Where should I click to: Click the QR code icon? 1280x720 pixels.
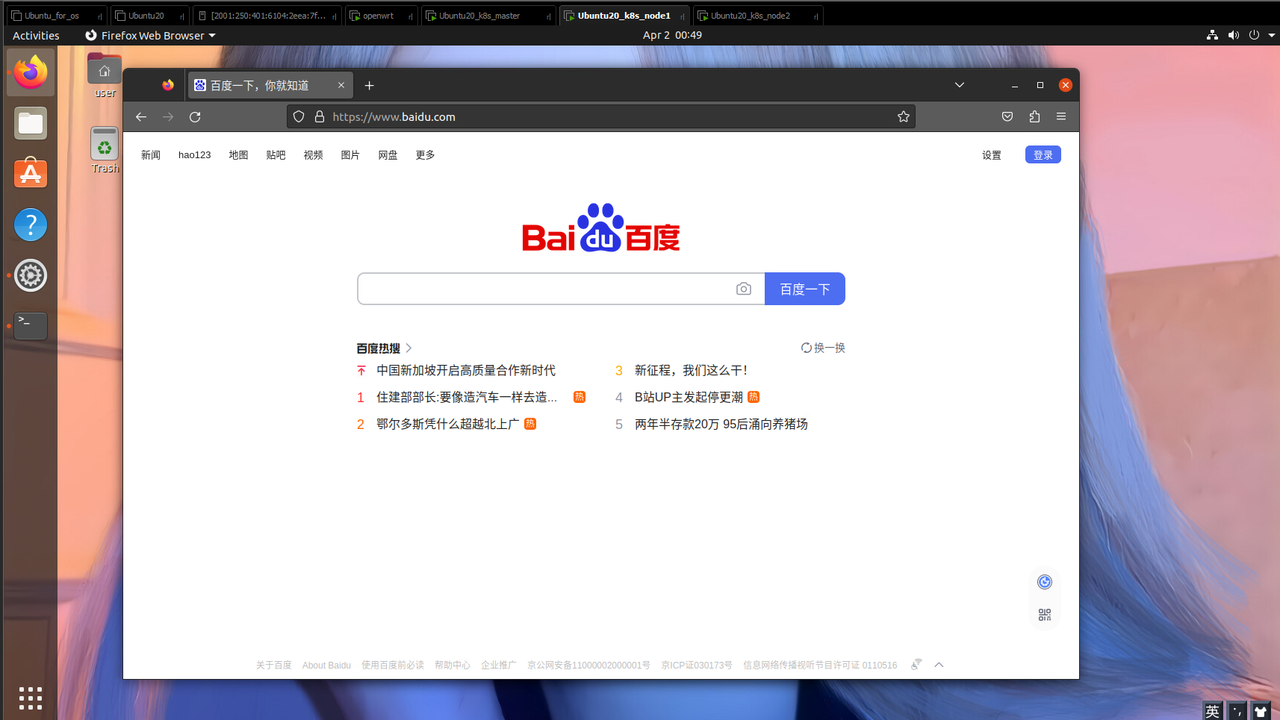1044,615
